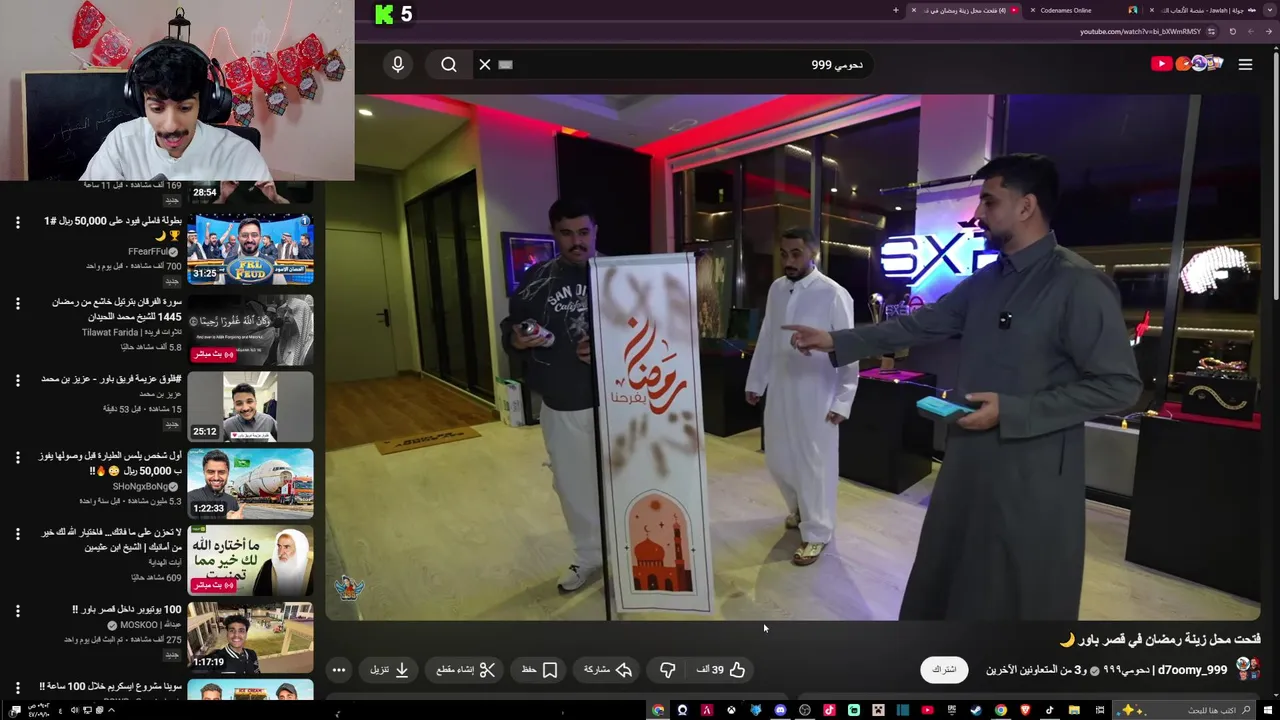Open the FRL Feud 31:25 video thumbnail

tap(250, 249)
